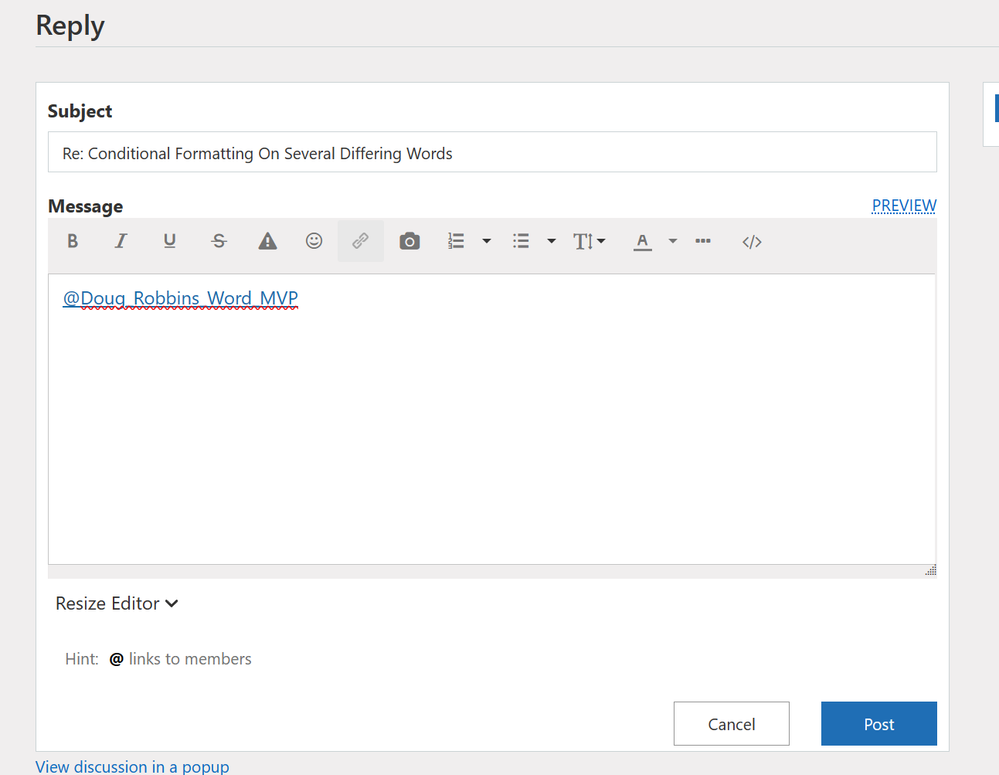This screenshot has height=775, width=999.
Task: Select the strikethrough formatting icon
Action: click(218, 241)
